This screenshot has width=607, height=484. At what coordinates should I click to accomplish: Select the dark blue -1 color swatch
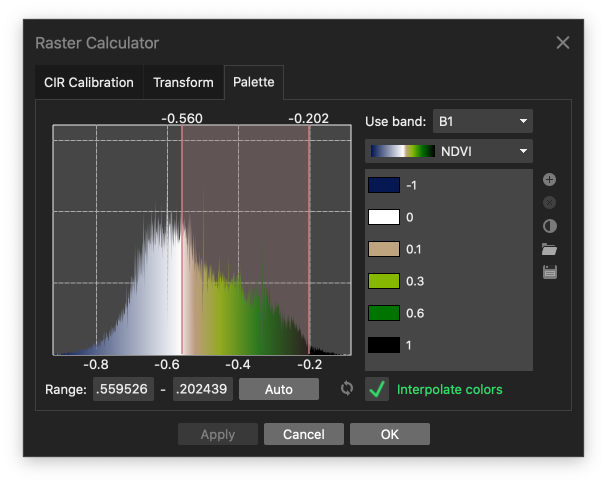click(x=384, y=185)
